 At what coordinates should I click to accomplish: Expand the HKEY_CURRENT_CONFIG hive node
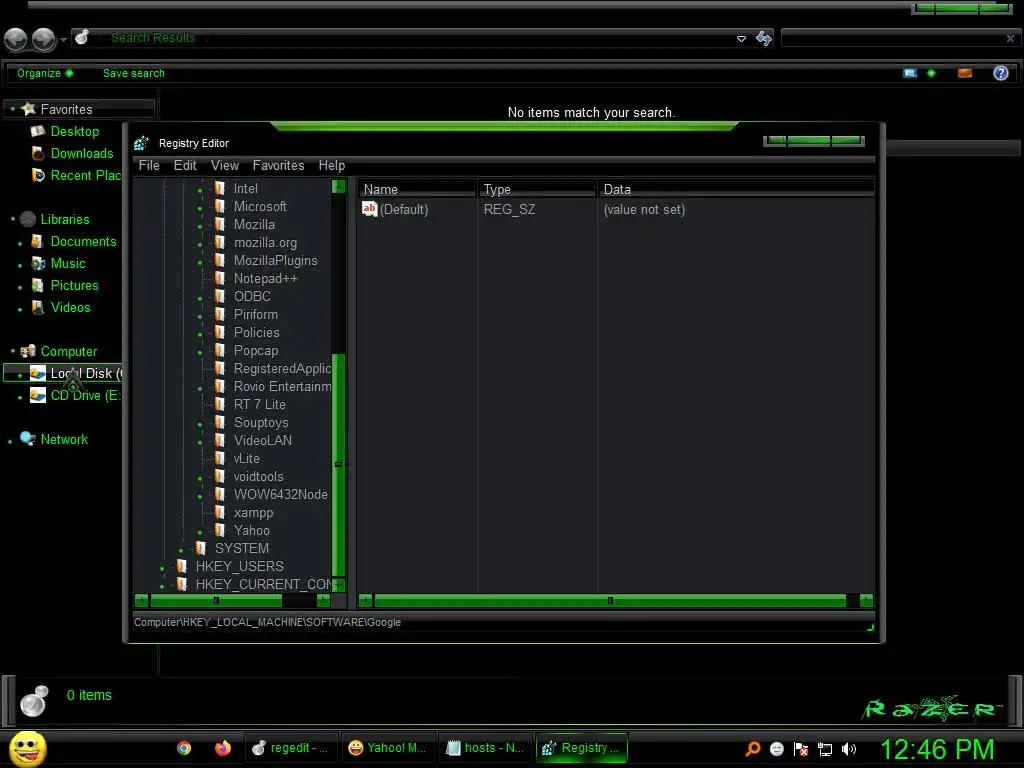[162, 586]
